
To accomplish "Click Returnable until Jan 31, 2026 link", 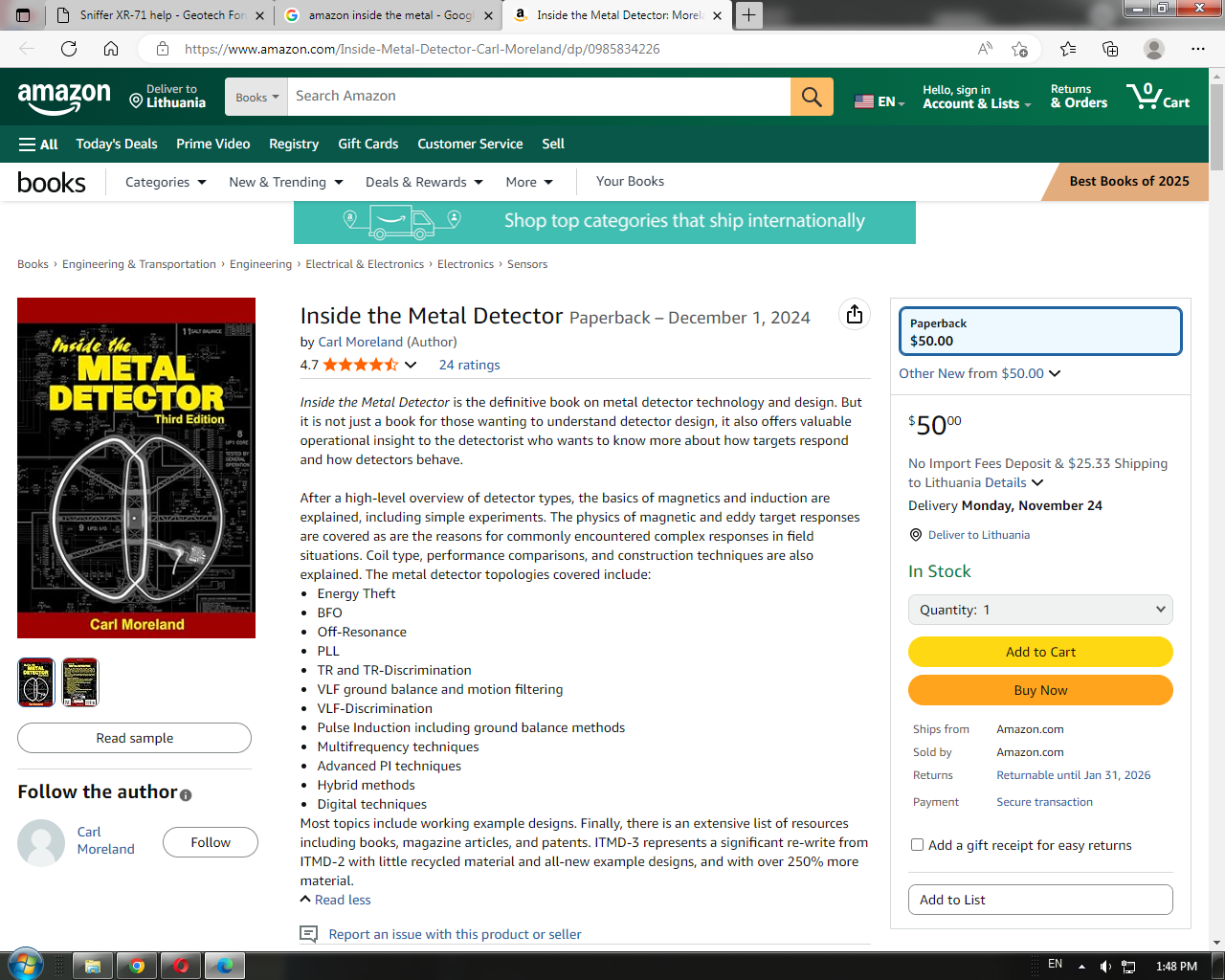I will pyautogui.click(x=1074, y=775).
